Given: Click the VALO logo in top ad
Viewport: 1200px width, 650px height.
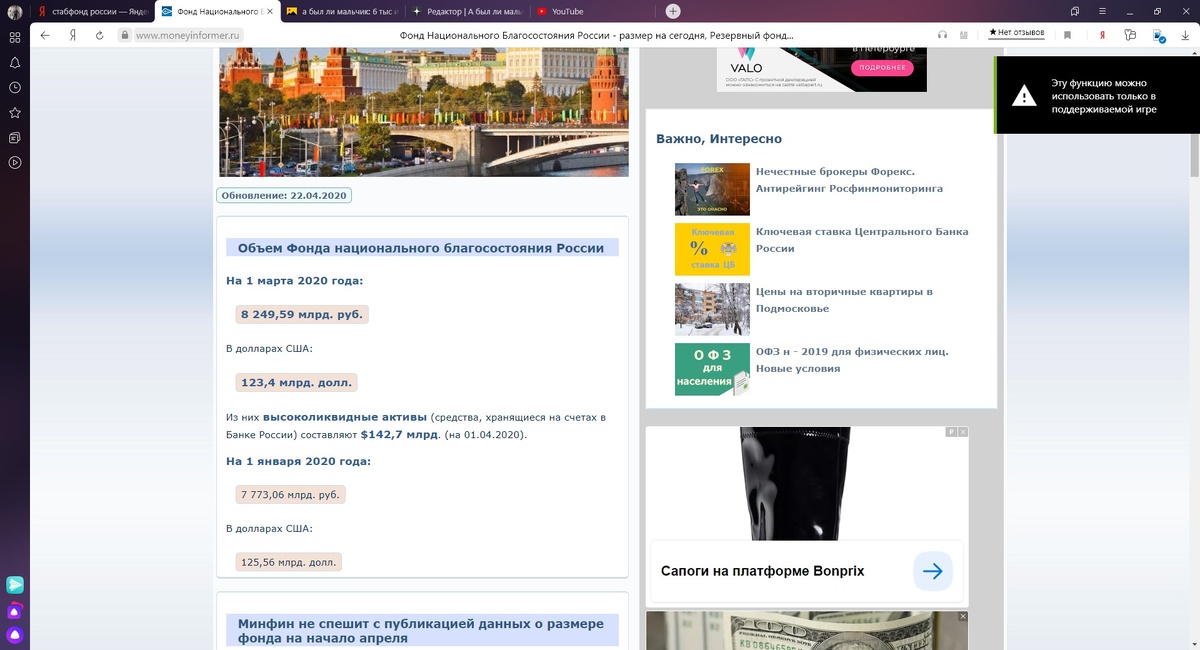Looking at the screenshot, I should click(x=745, y=60).
